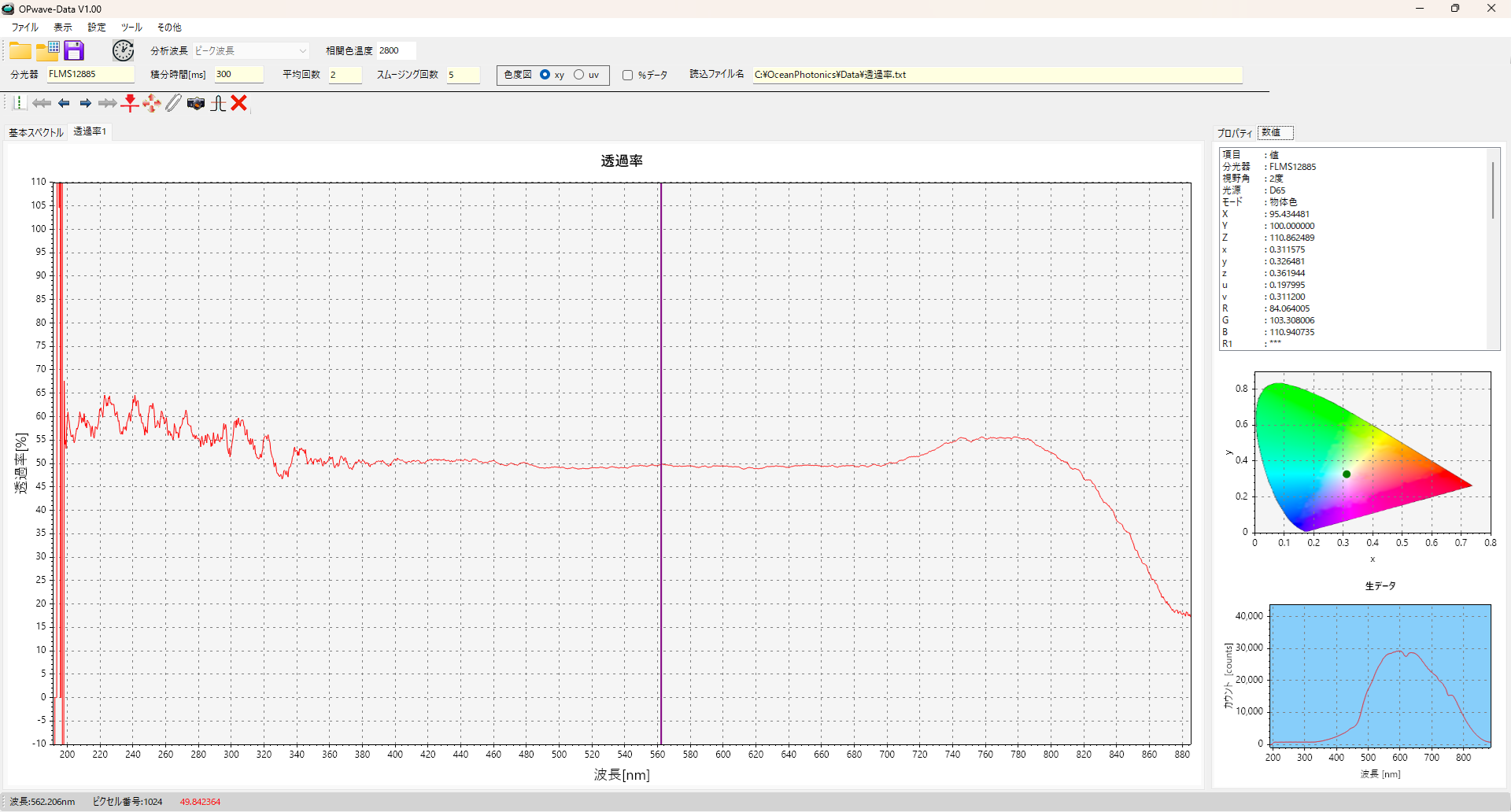
Task: Enable the %データ checkbox
Action: tap(627, 76)
